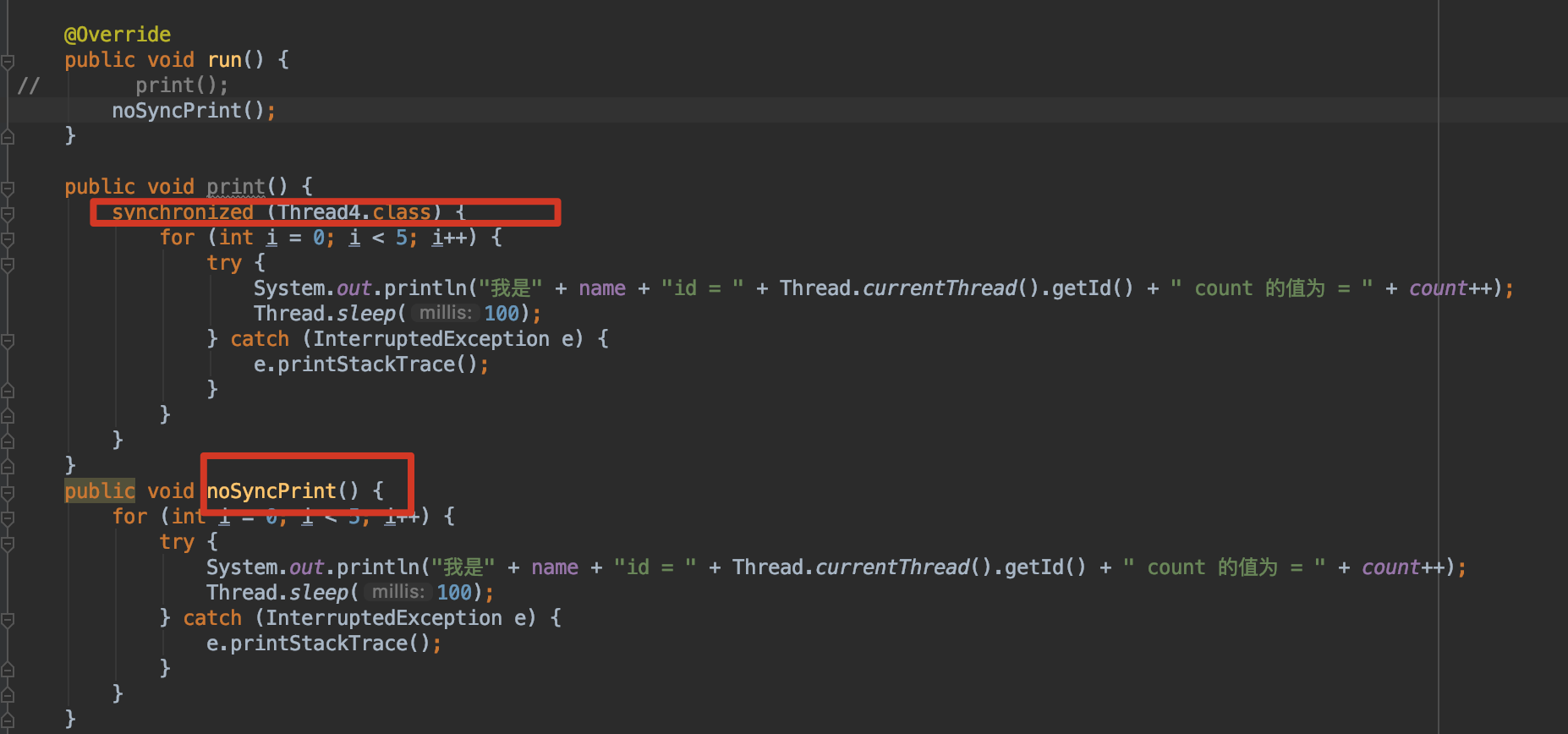This screenshot has width=1568, height=734.
Task: Click fold marker beside the last catch clause
Action: pos(8,619)
